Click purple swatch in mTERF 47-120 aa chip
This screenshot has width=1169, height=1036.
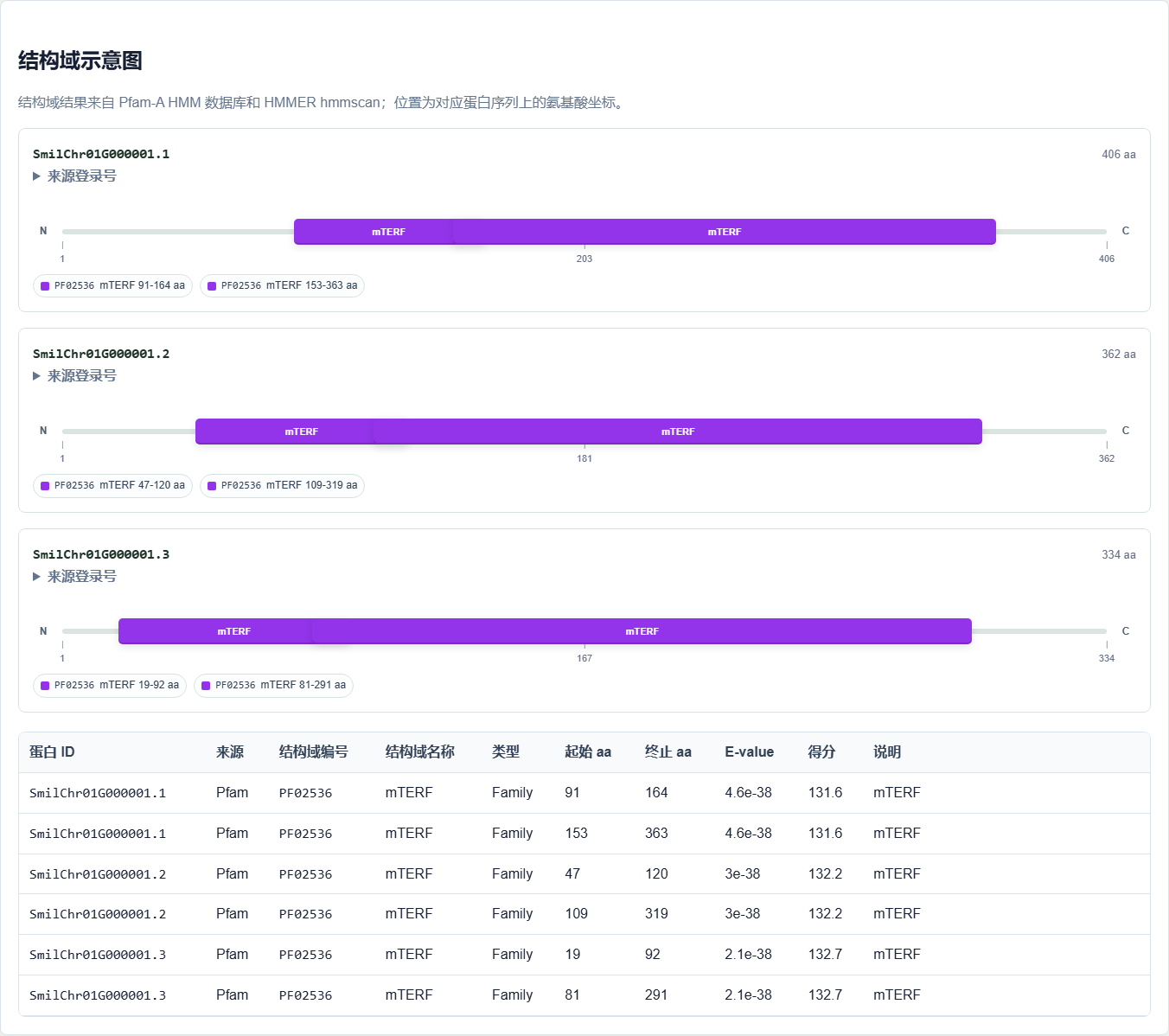45,486
